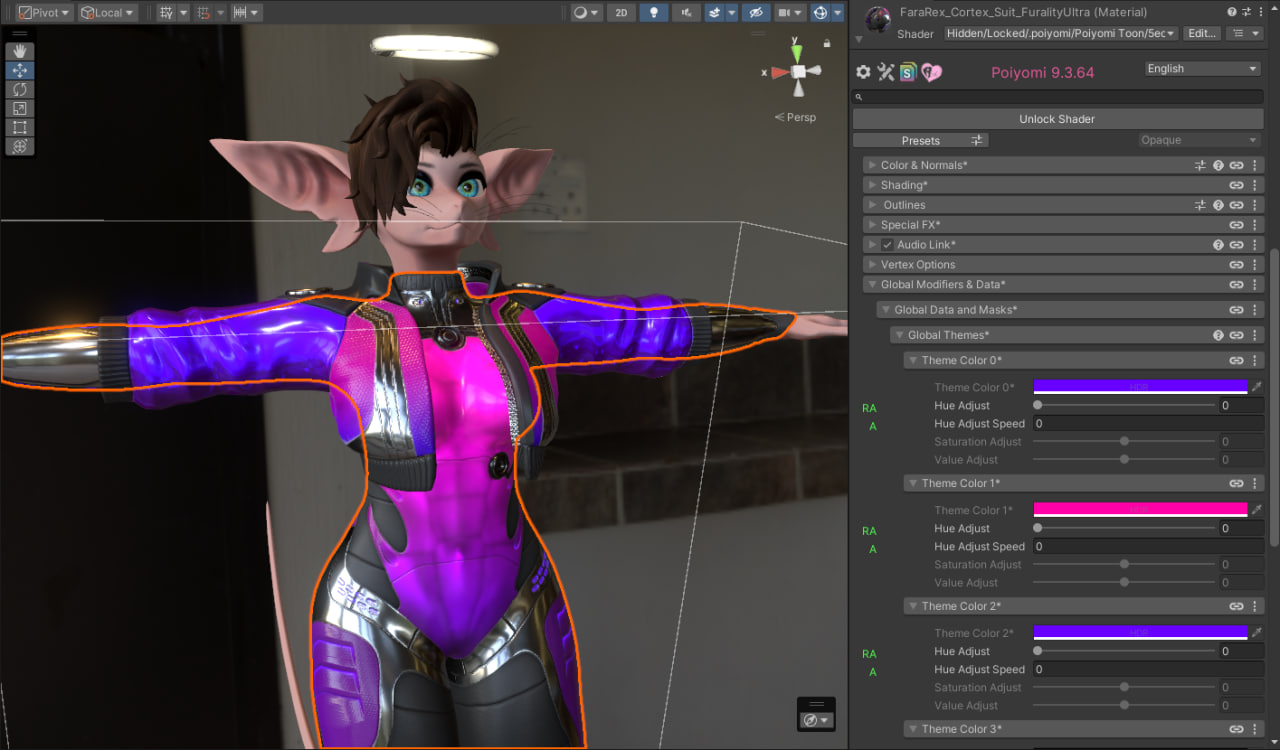The height and width of the screenshot is (750, 1280).
Task: Click the Poiyomi wrench tools icon
Action: click(x=886, y=72)
